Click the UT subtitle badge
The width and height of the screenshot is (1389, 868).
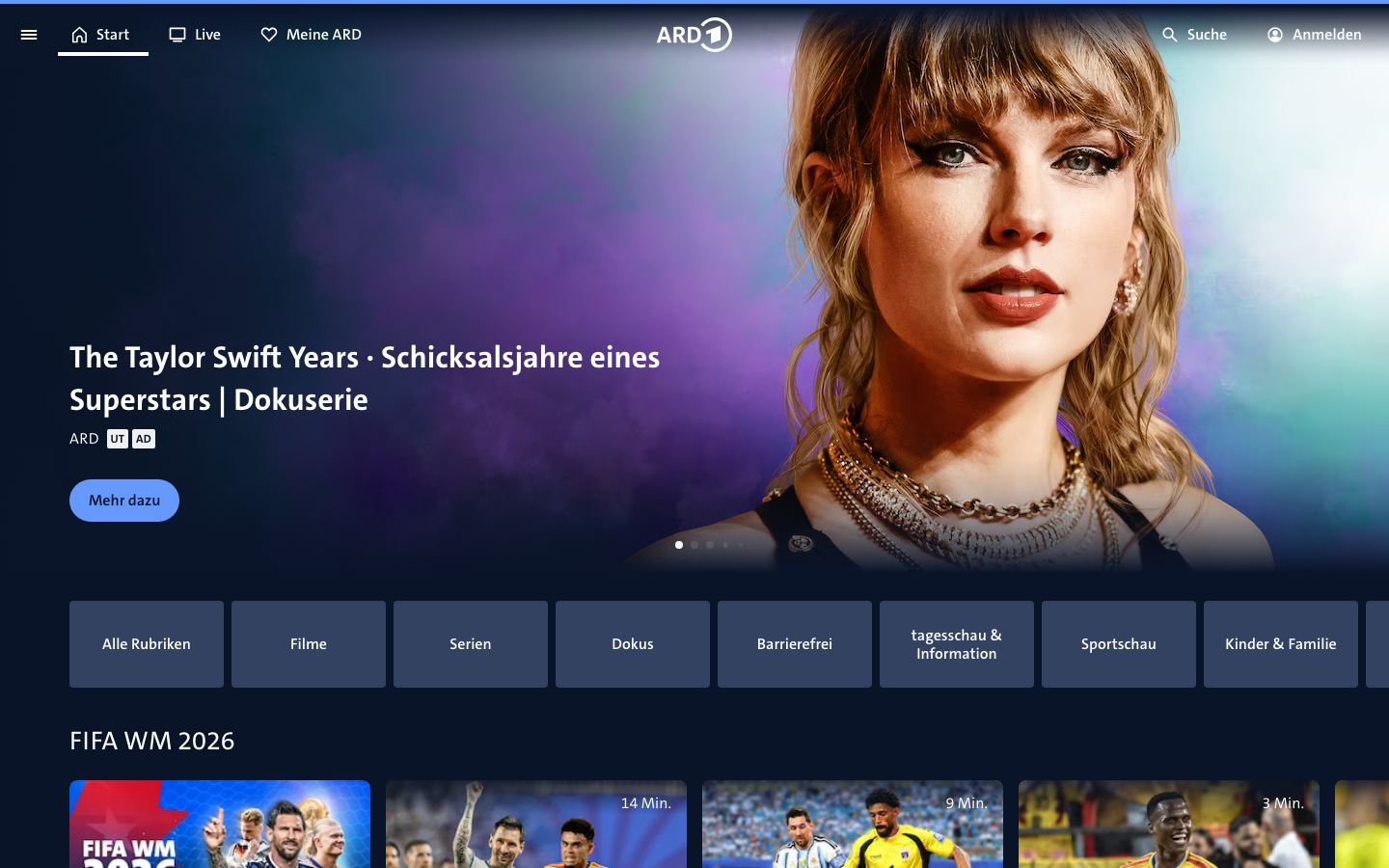(118, 439)
